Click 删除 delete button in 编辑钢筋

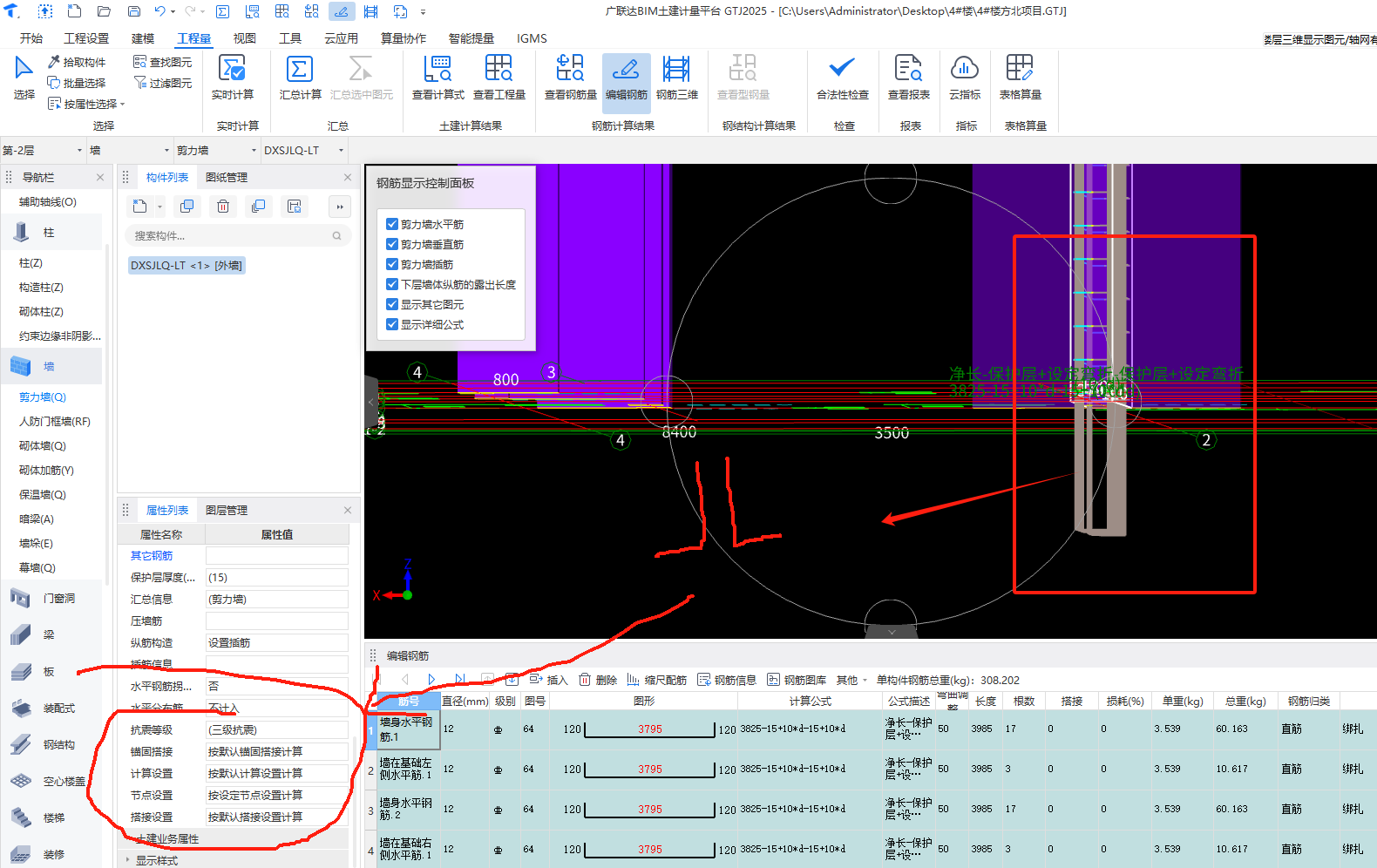[598, 680]
